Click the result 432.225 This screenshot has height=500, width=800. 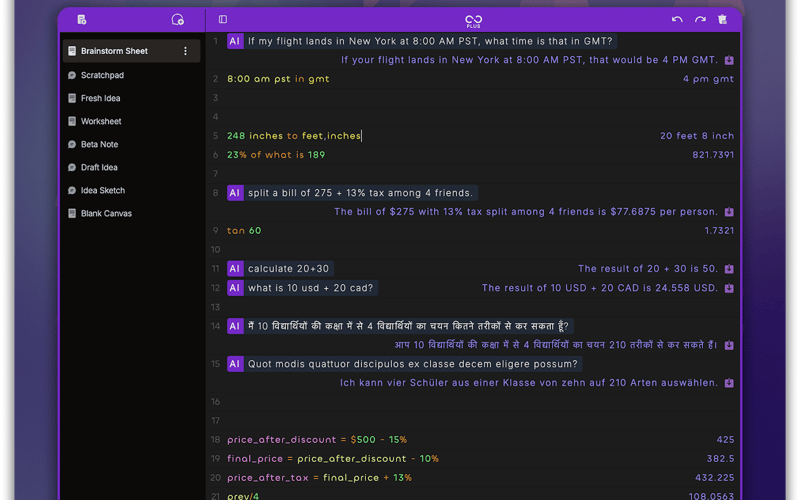click(x=714, y=478)
